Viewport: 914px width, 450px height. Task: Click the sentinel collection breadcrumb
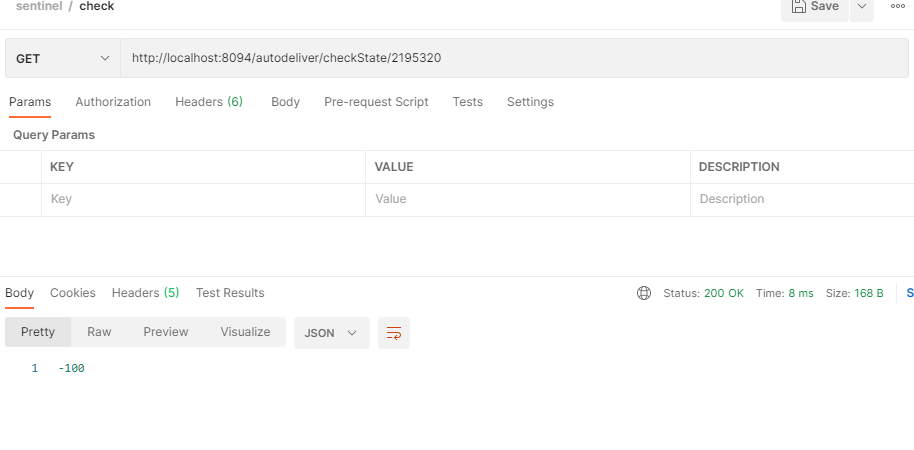[x=39, y=6]
